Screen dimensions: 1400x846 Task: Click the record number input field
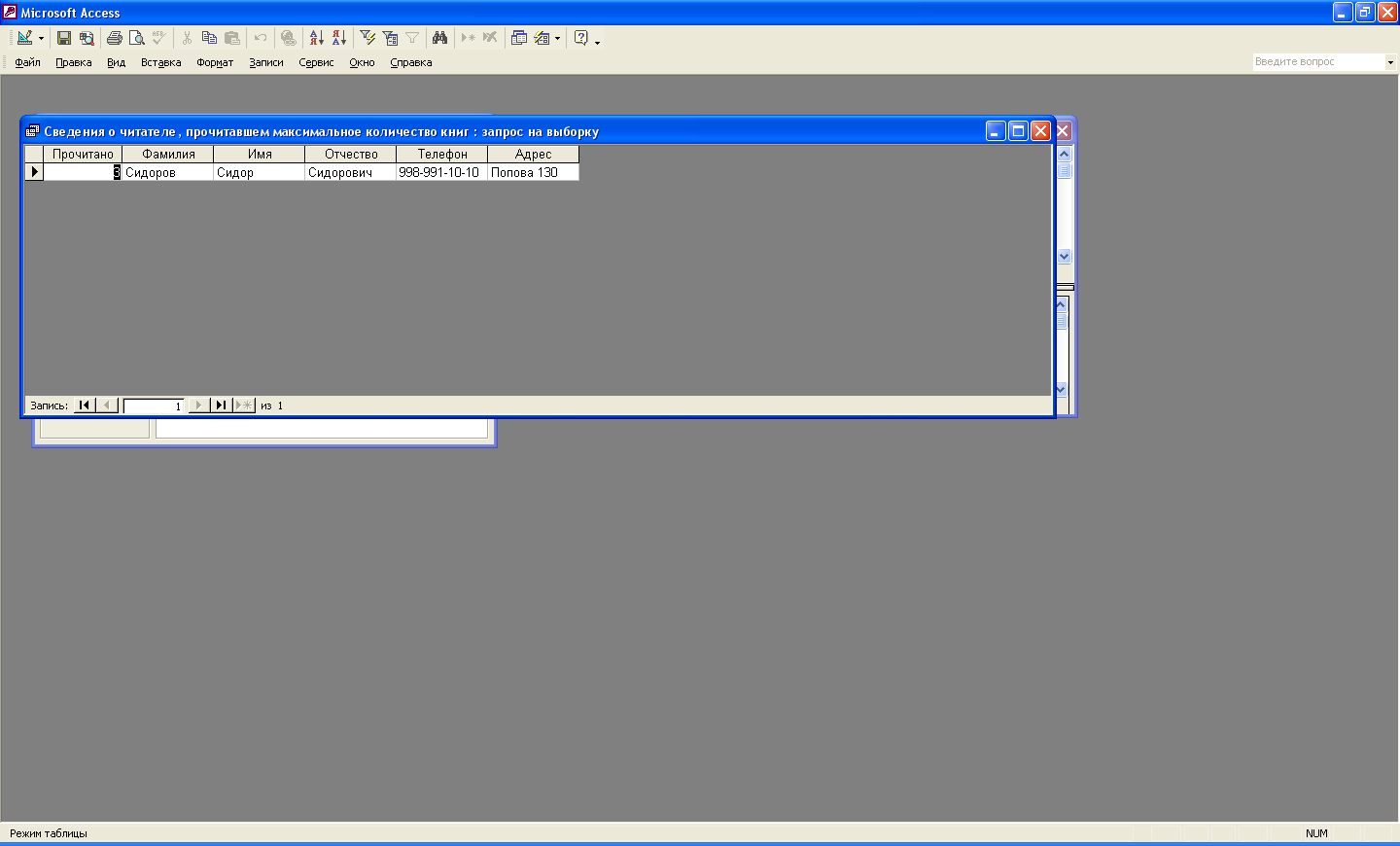(154, 405)
